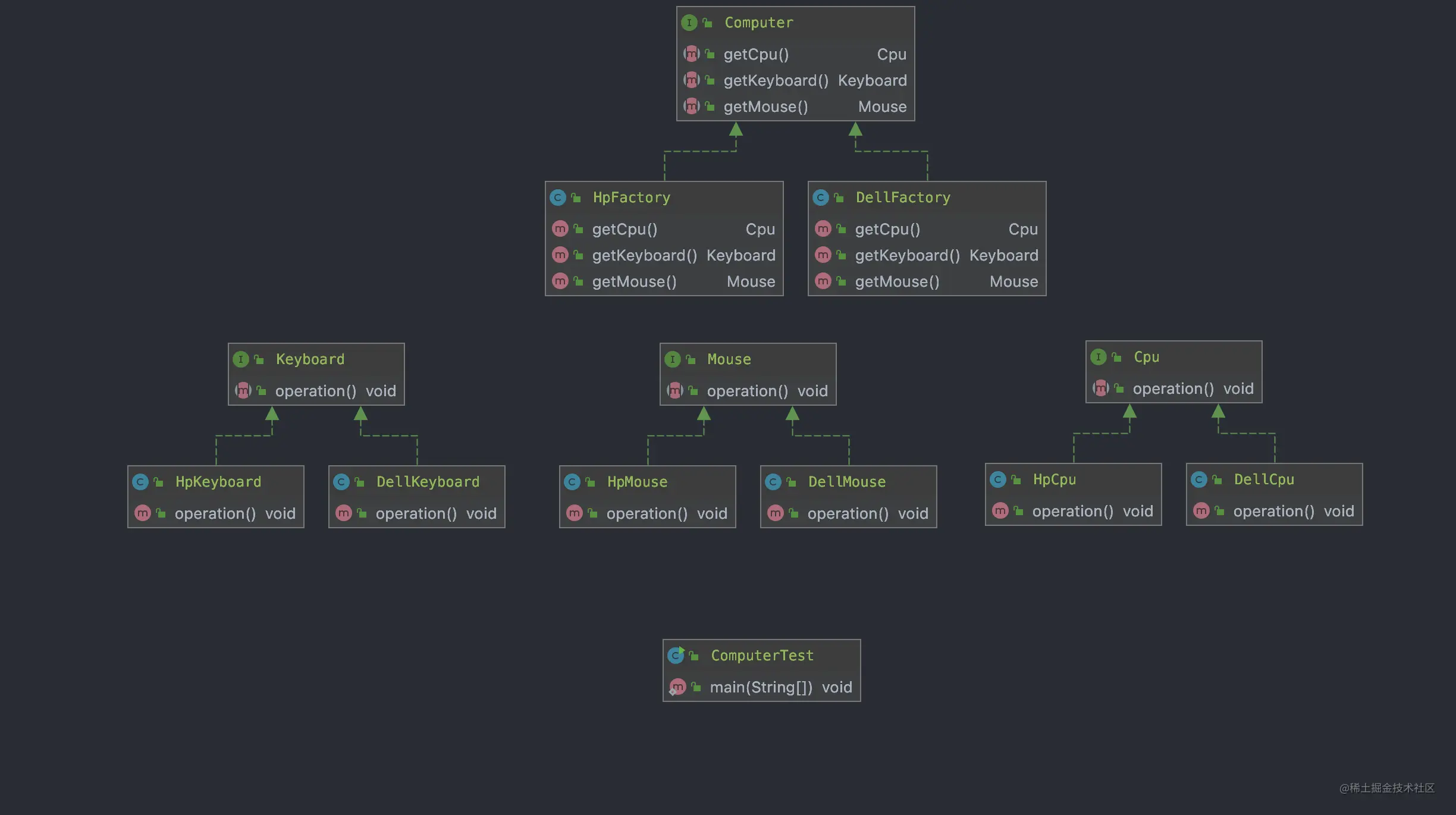This screenshot has width=1456, height=815.
Task: Select the DellFactory class name
Action: point(903,198)
